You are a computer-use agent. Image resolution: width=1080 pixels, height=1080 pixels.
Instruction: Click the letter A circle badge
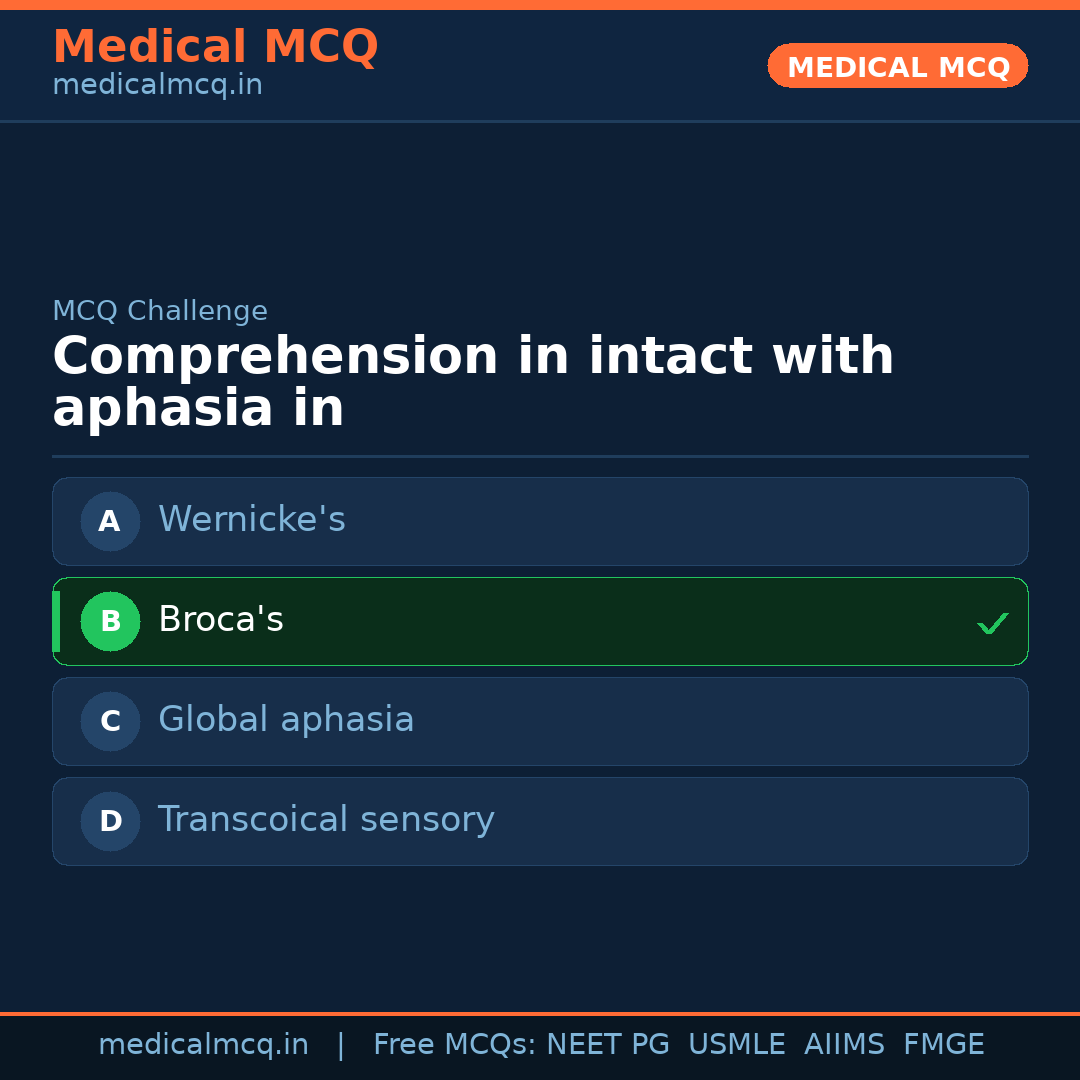coord(110,521)
